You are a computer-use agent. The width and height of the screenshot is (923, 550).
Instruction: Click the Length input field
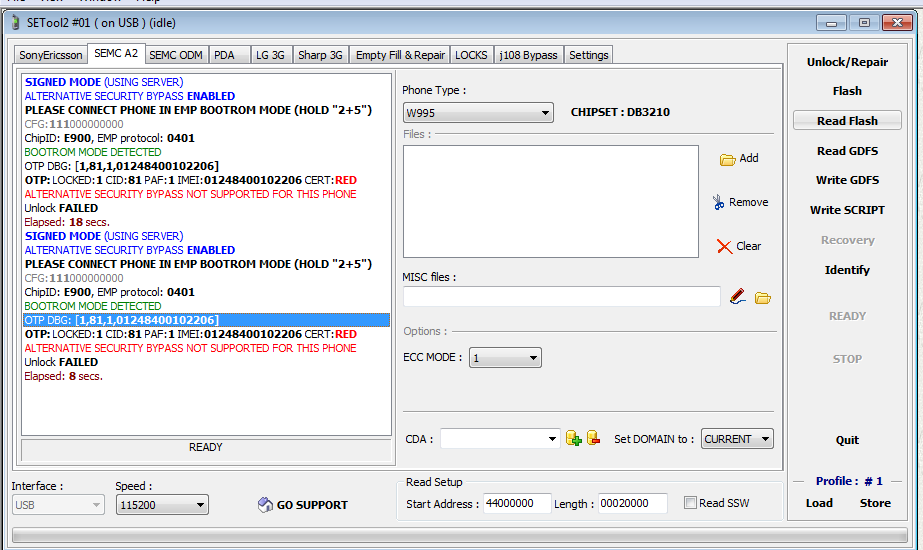pyautogui.click(x=632, y=503)
